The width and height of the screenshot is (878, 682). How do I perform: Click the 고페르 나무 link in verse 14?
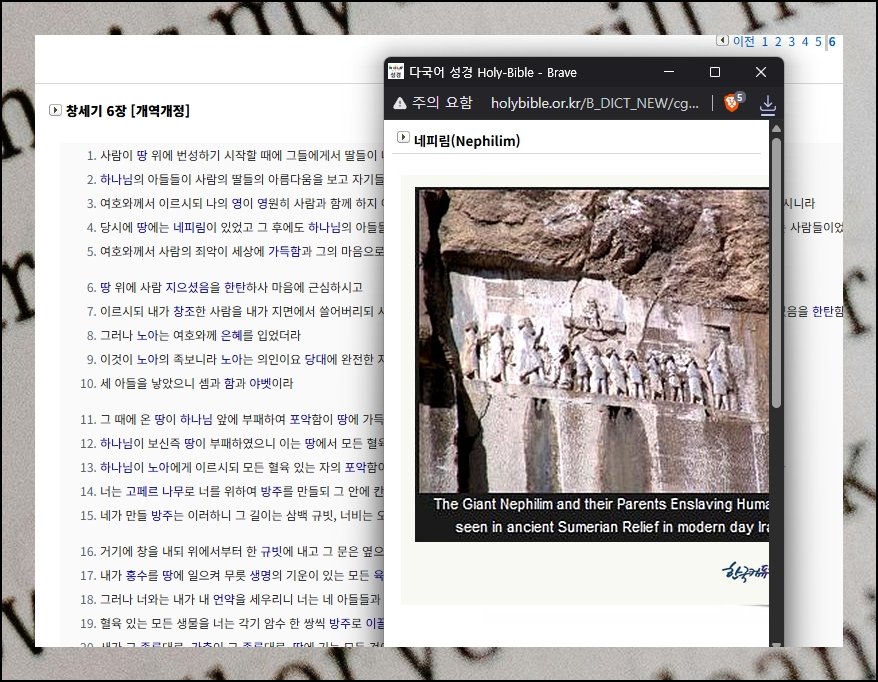click(154, 492)
